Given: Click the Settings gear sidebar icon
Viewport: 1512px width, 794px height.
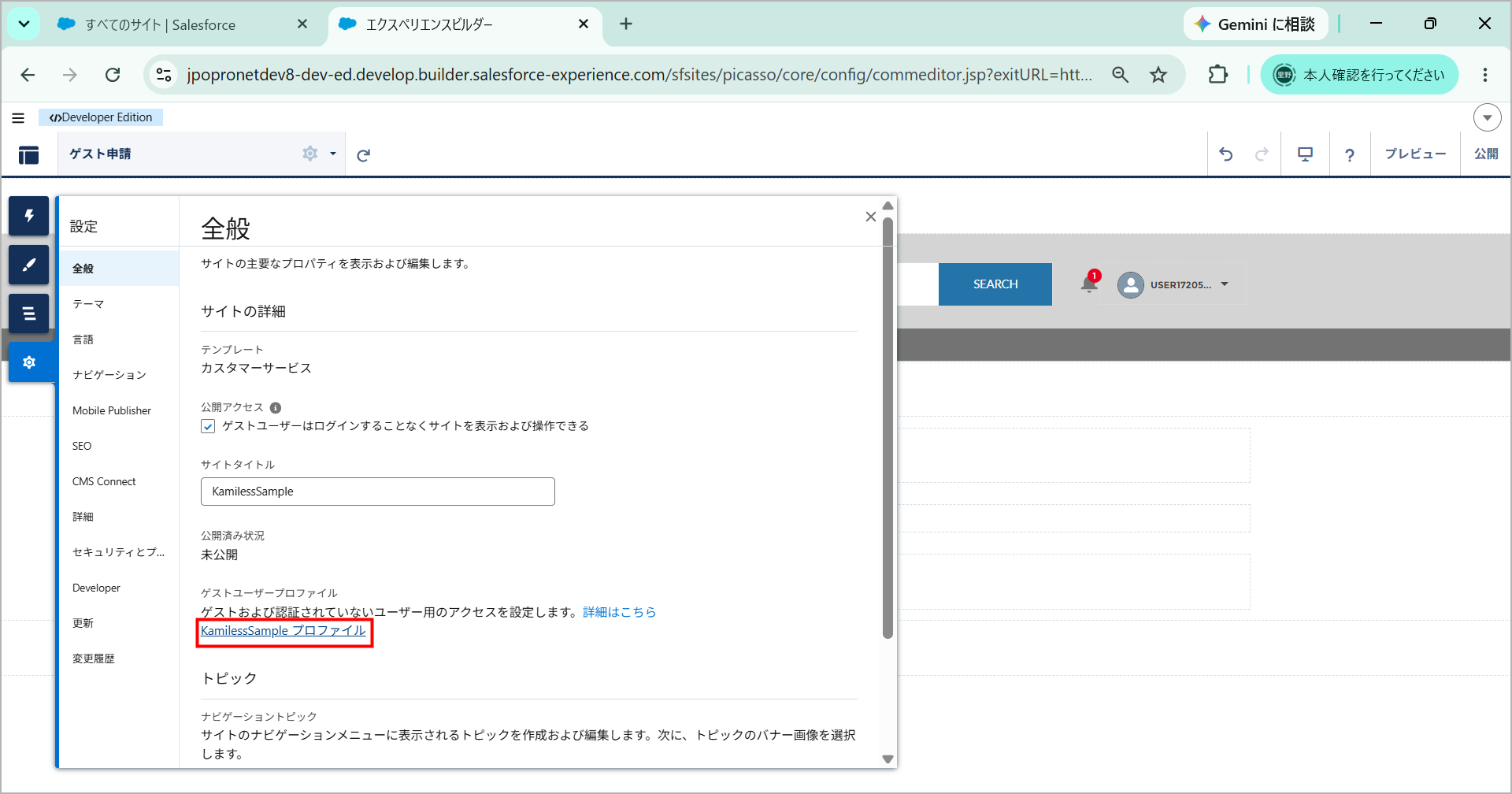Looking at the screenshot, I should pyautogui.click(x=29, y=362).
